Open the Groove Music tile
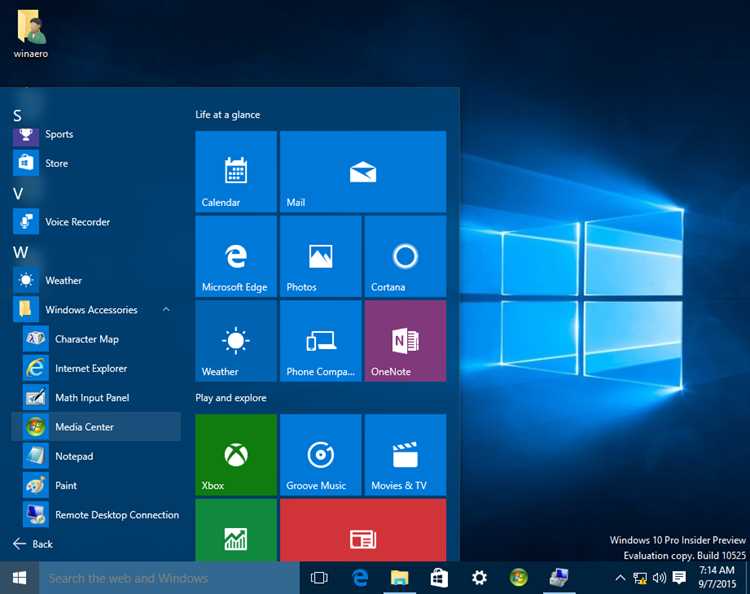Screen dimensions: 750x594 320,455
